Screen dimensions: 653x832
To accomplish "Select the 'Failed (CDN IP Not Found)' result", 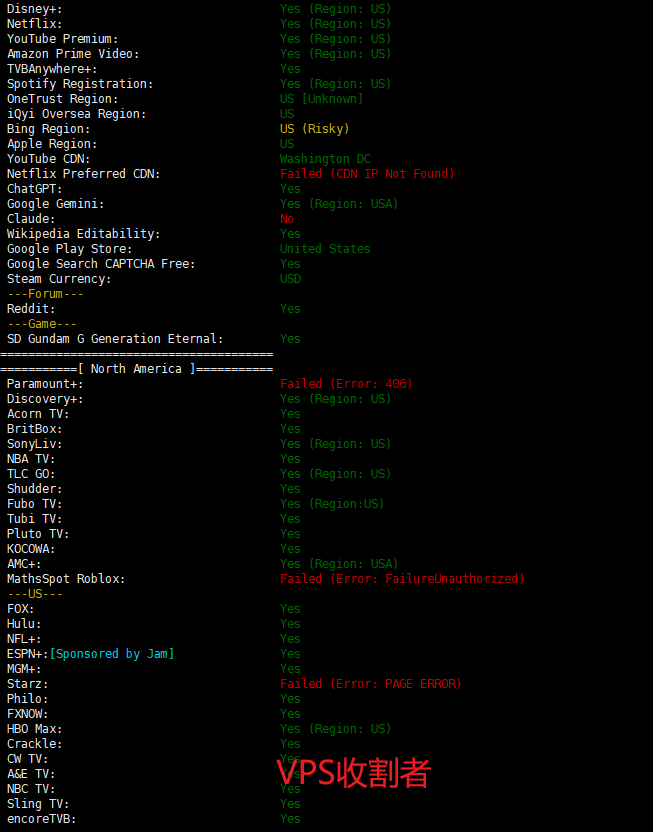I will [367, 174].
